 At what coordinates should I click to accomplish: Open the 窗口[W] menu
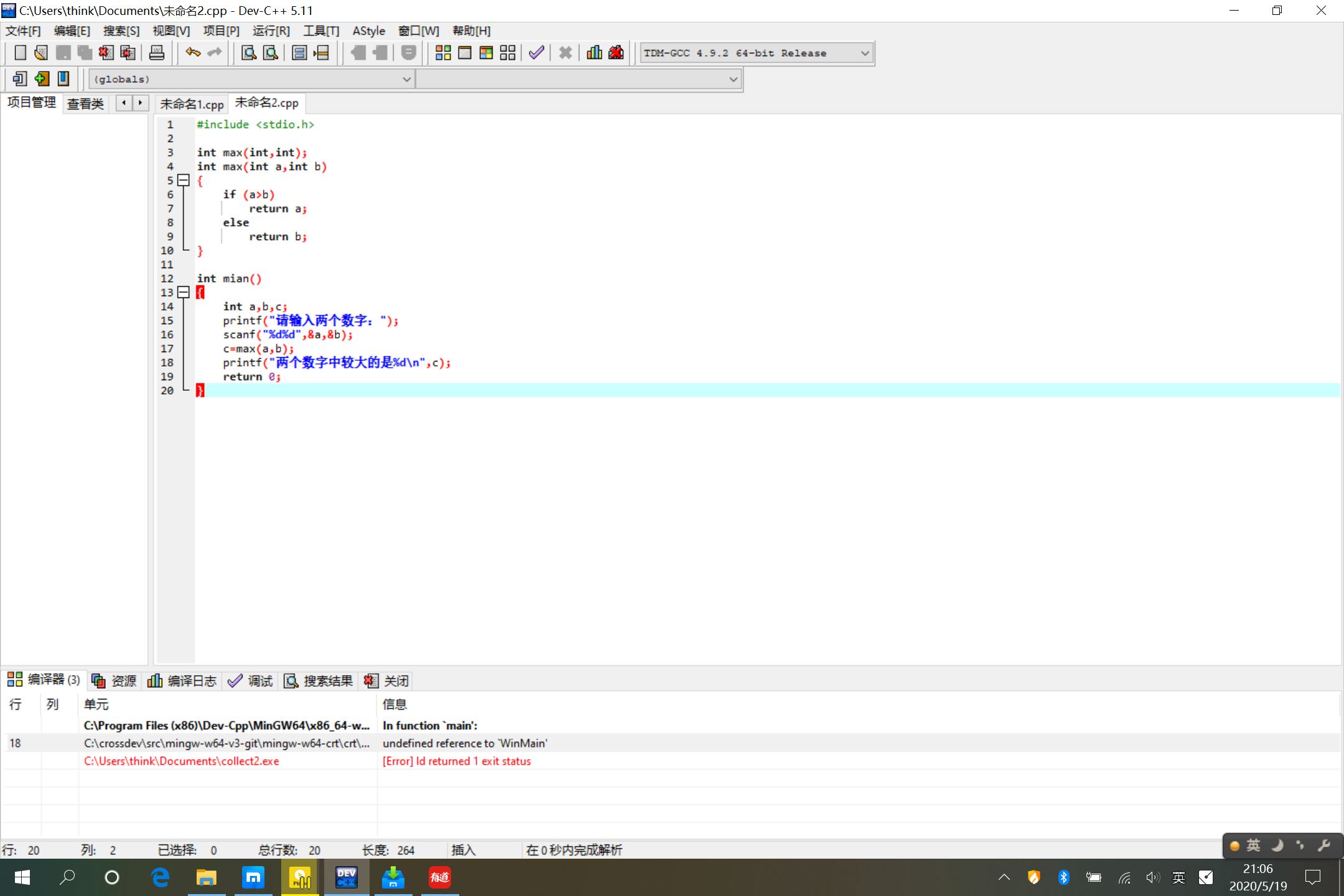click(419, 31)
